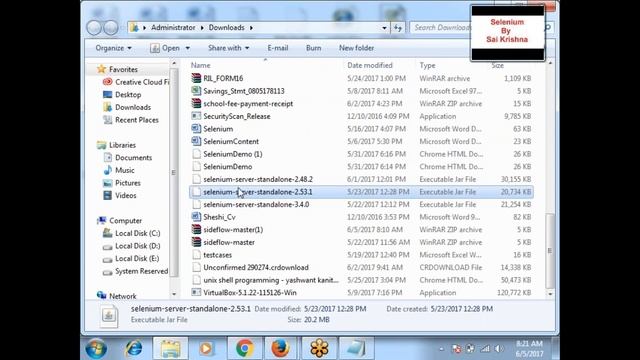
Task: Open the address bar history dropdown
Action: pyautogui.click(x=384, y=28)
